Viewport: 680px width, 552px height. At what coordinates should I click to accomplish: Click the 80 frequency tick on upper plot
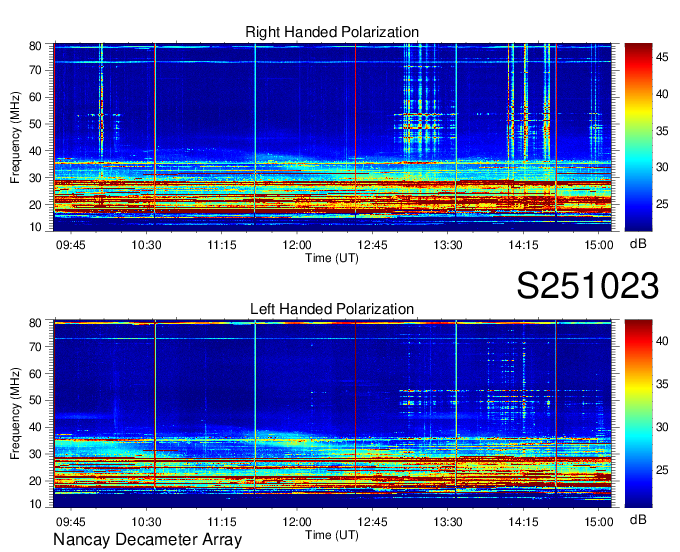[x=35, y=46]
